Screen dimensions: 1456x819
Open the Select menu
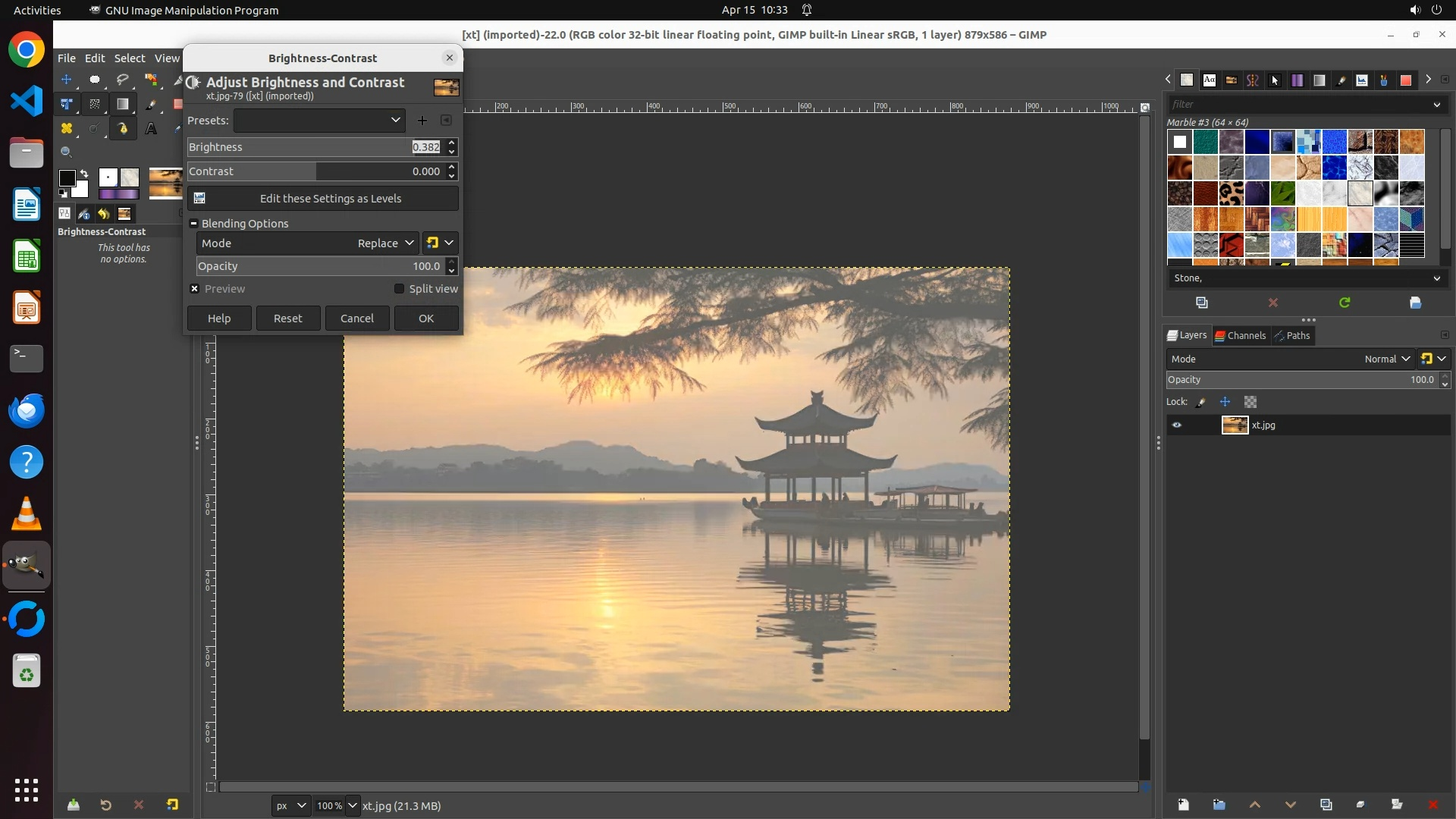point(129,58)
